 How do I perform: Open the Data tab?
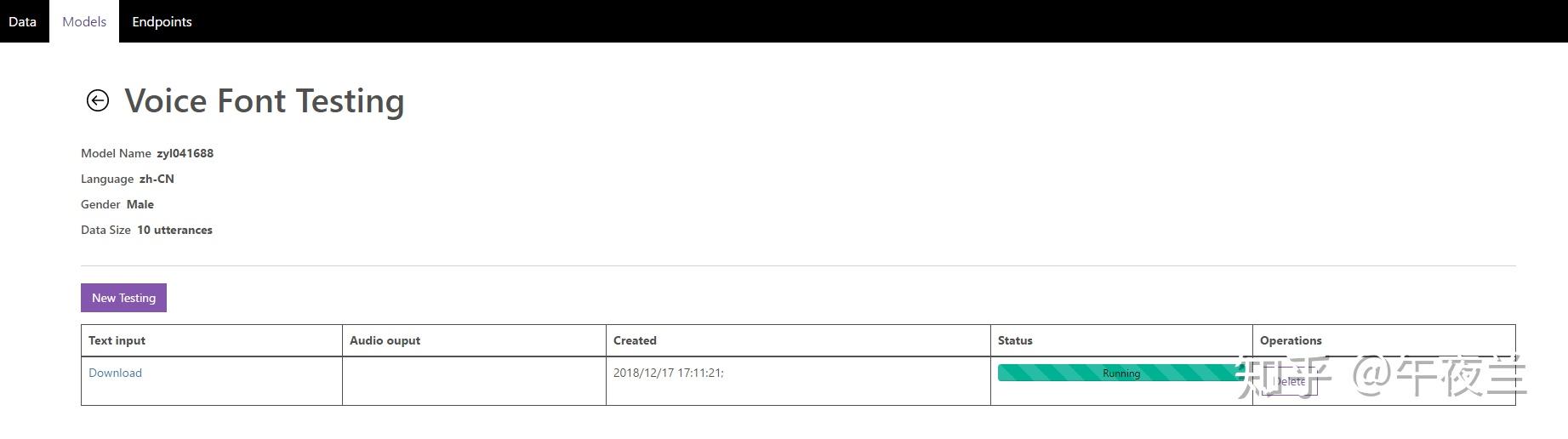[23, 21]
